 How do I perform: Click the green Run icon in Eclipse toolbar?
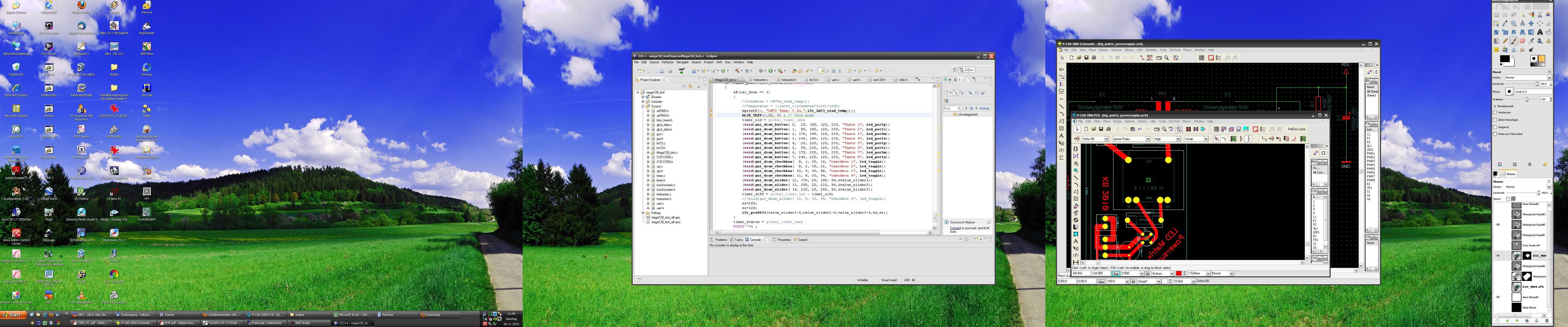[x=771, y=71]
